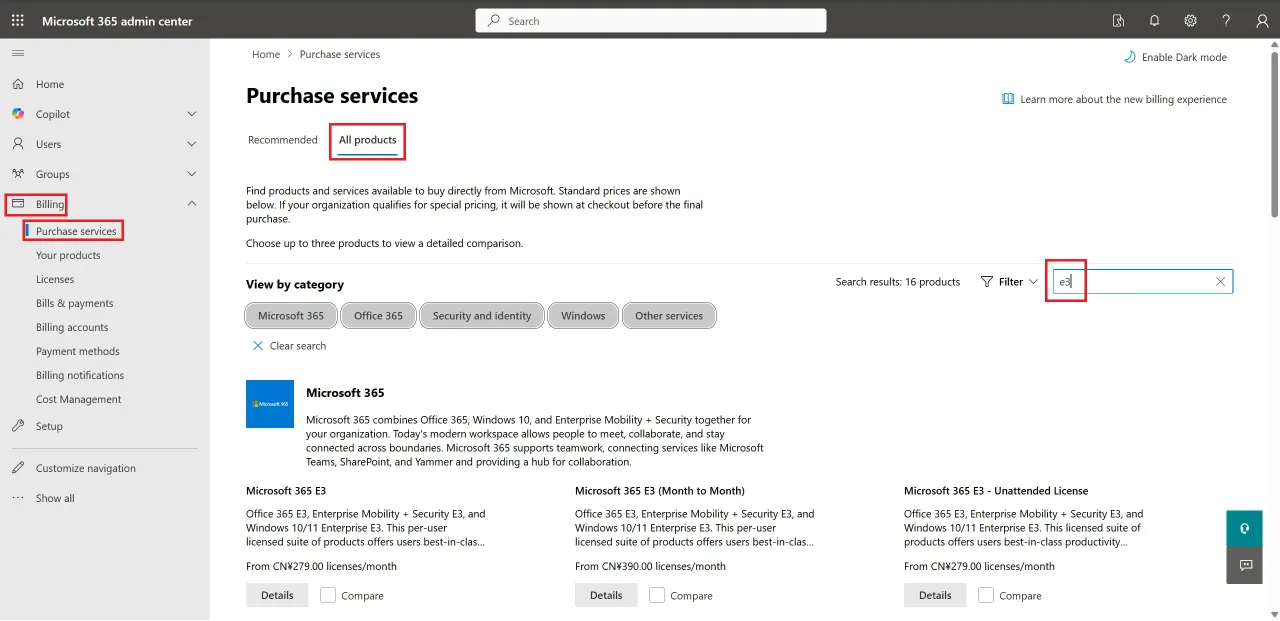The width and height of the screenshot is (1280, 621).
Task: Open the account profile icon
Action: [1262, 21]
